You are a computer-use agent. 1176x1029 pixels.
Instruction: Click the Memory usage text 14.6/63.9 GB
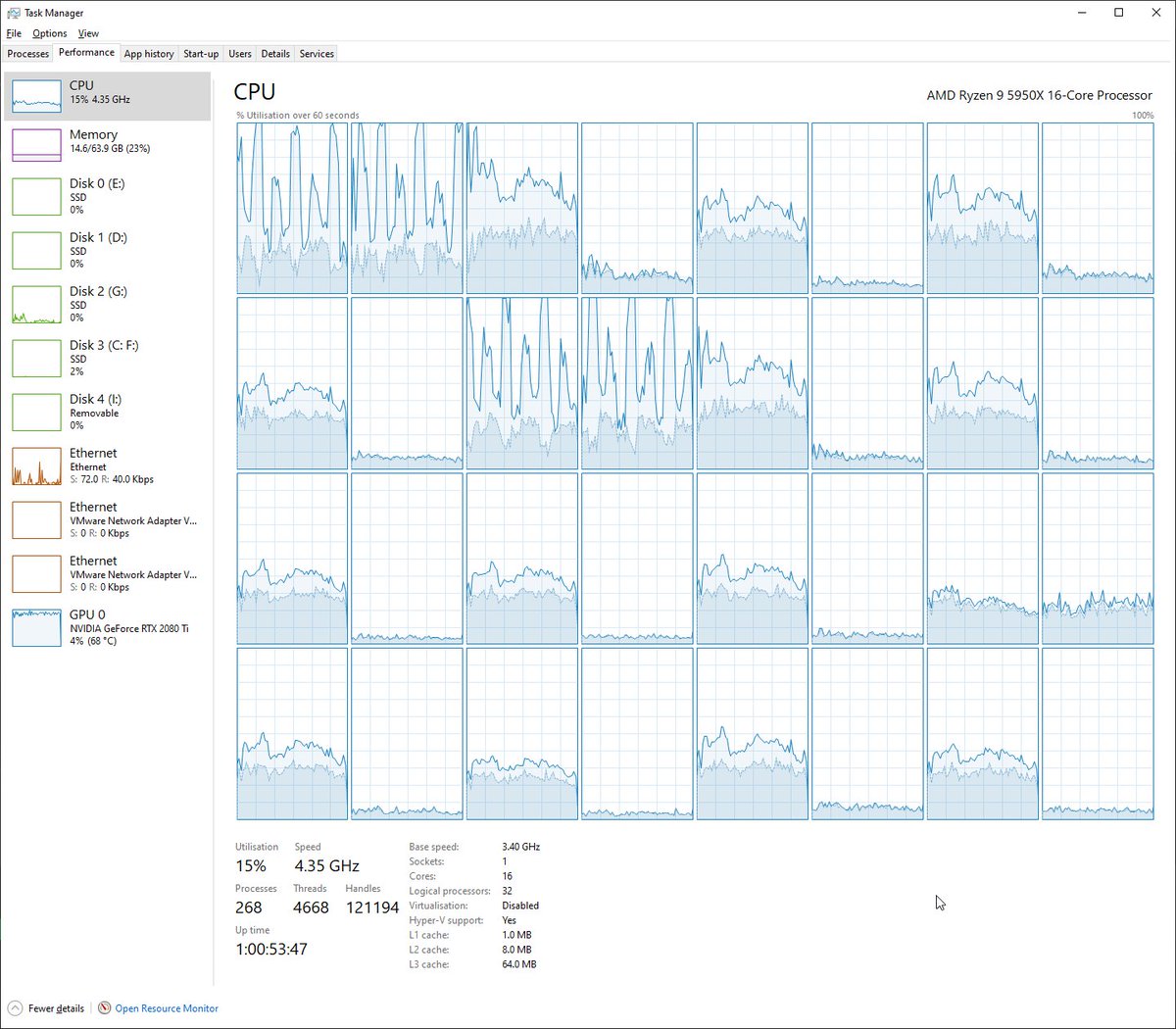tap(110, 149)
